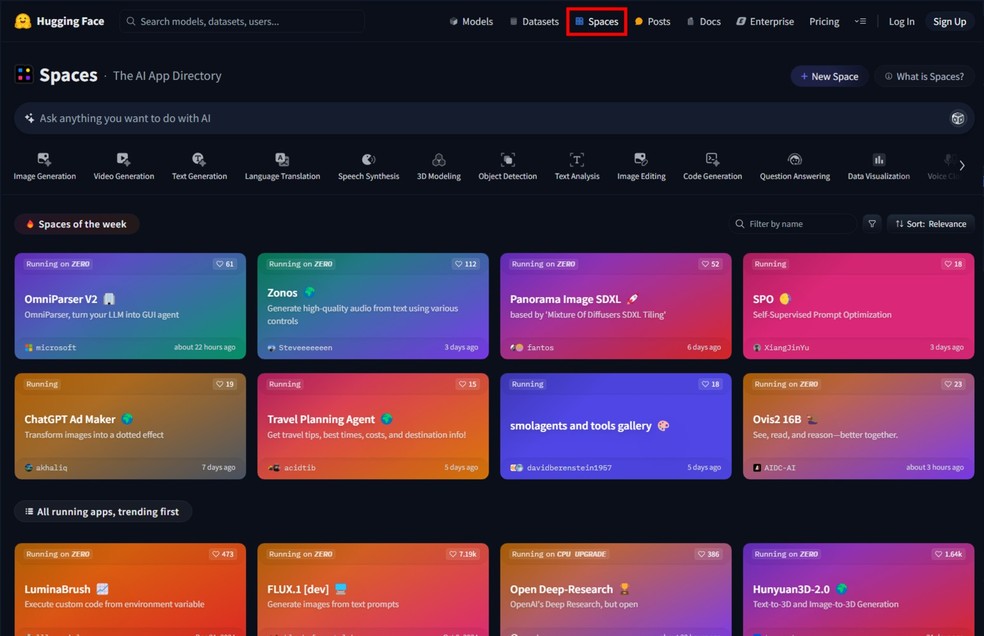
Task: Select Spaces of the week label
Action: [77, 224]
